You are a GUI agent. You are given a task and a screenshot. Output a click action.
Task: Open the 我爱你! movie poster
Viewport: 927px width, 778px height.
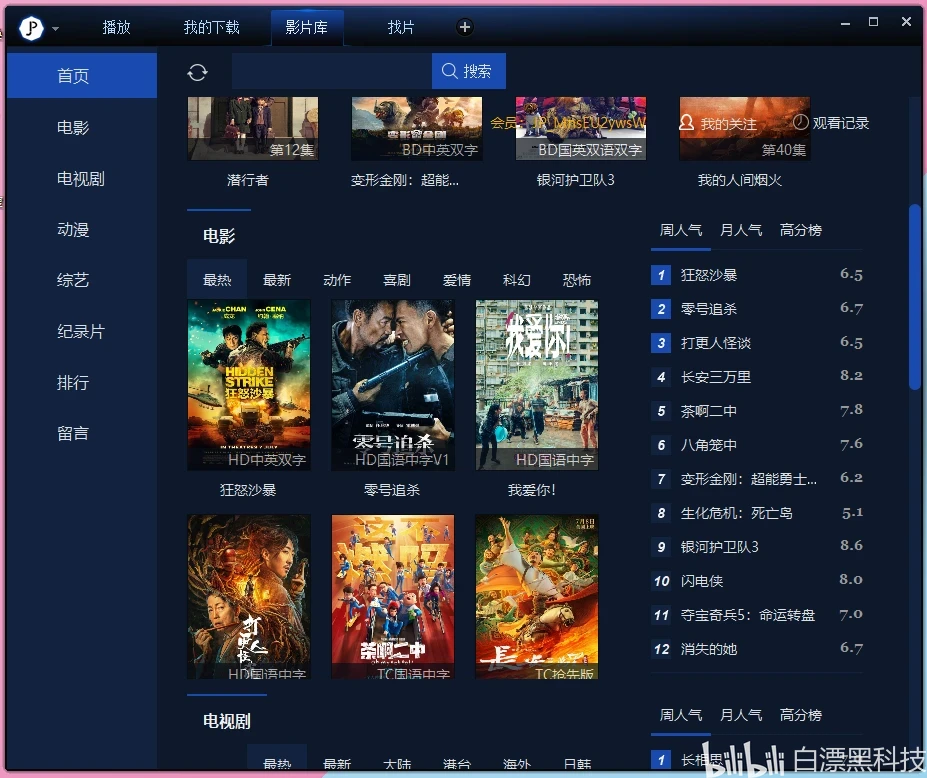(537, 385)
